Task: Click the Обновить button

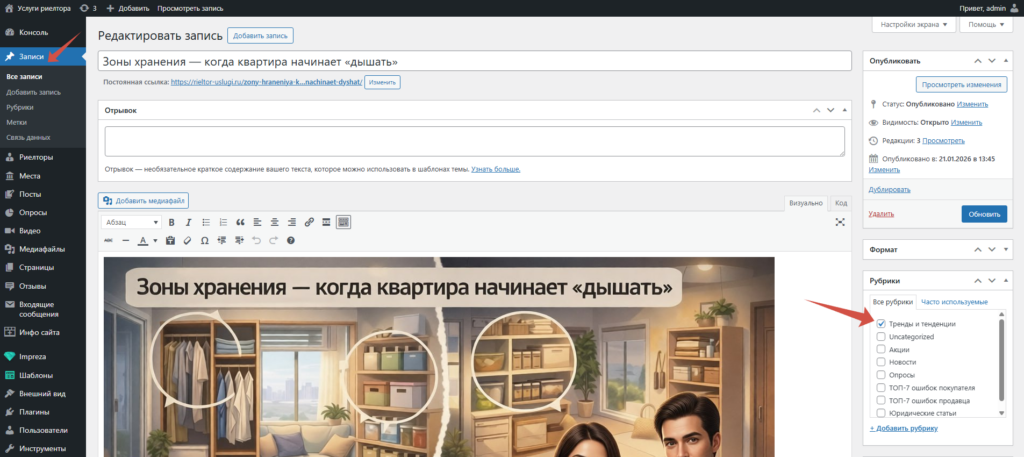Action: pos(984,213)
